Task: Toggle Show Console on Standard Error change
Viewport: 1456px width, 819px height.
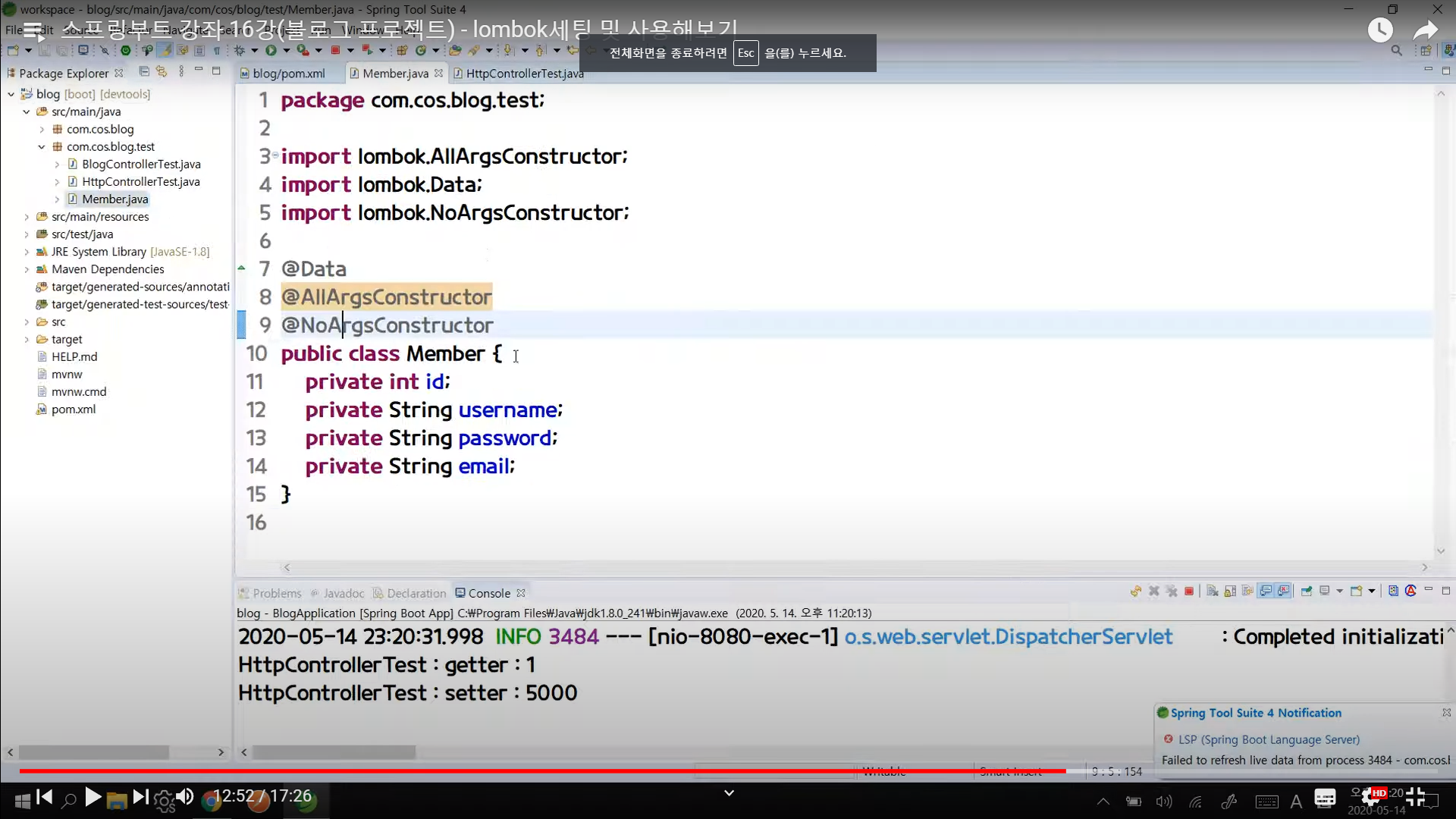Action: click(x=1283, y=591)
